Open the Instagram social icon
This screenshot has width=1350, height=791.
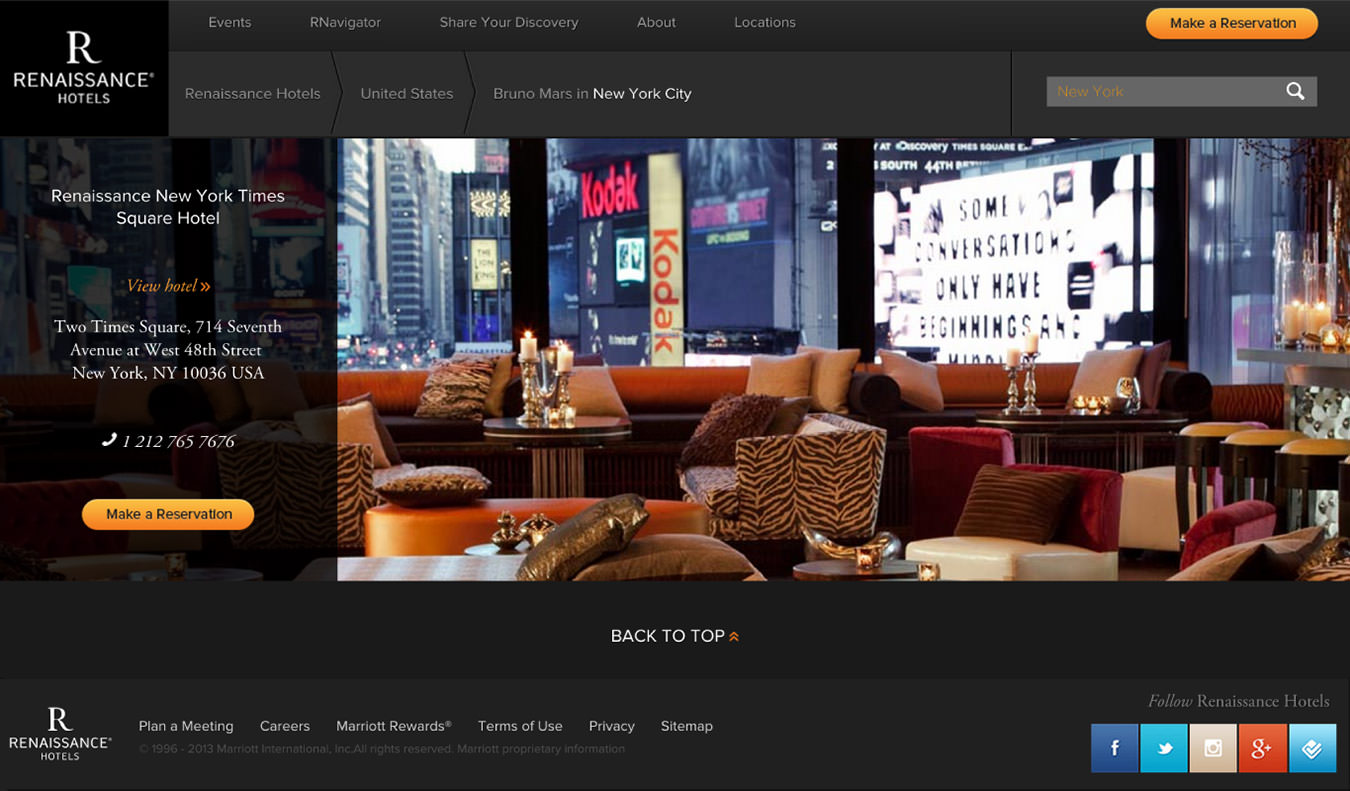[x=1213, y=747]
